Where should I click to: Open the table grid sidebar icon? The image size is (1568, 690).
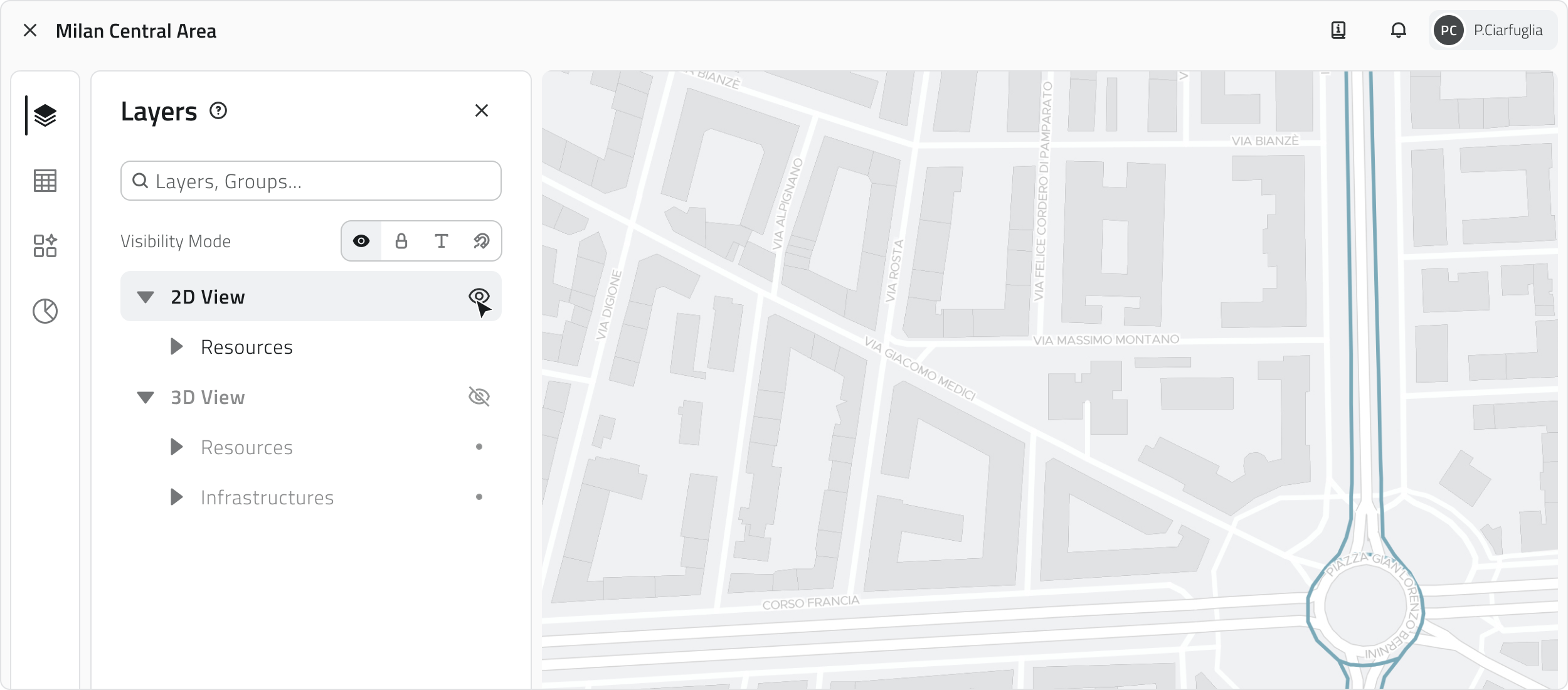[x=45, y=181]
